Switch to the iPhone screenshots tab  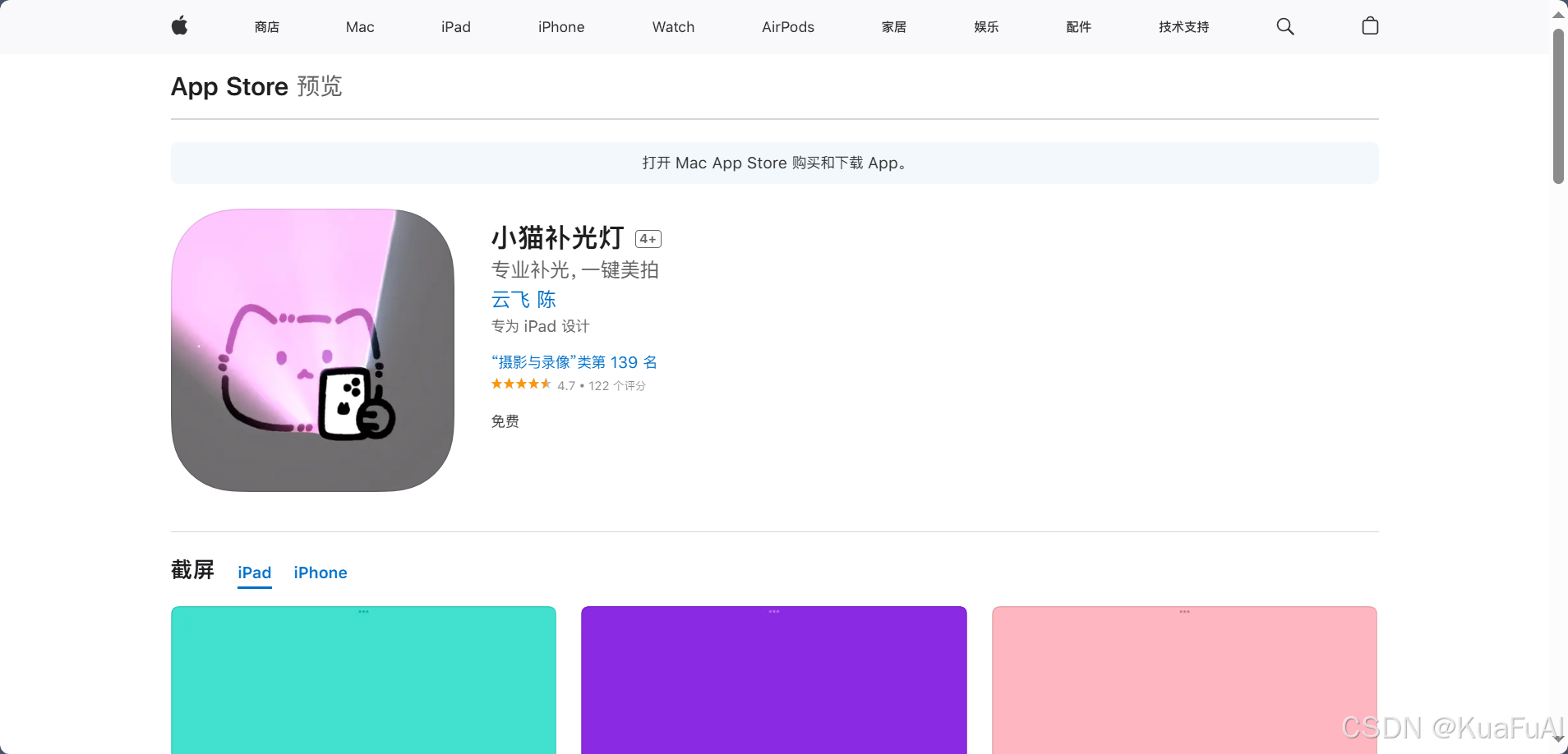[x=321, y=572]
